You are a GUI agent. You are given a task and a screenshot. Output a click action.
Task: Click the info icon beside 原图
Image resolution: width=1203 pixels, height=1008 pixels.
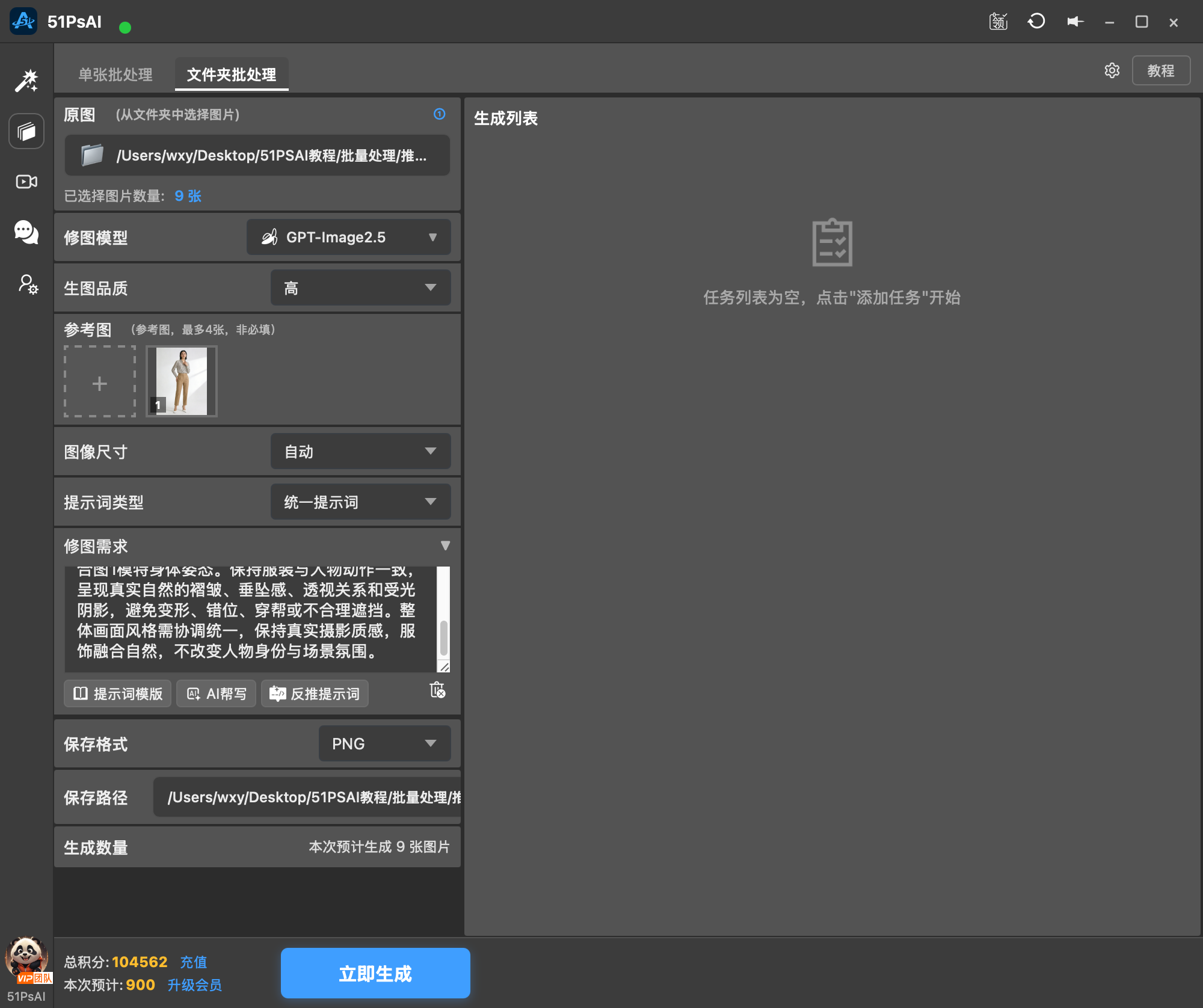tap(440, 114)
